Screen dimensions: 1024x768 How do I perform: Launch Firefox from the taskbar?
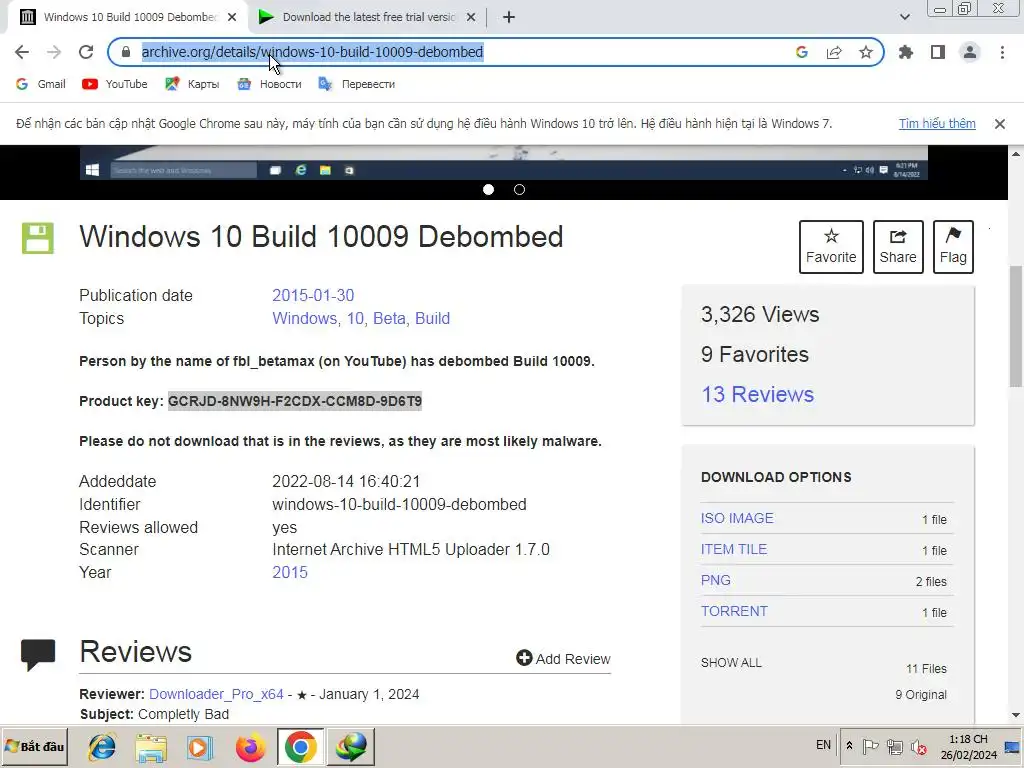click(x=250, y=747)
